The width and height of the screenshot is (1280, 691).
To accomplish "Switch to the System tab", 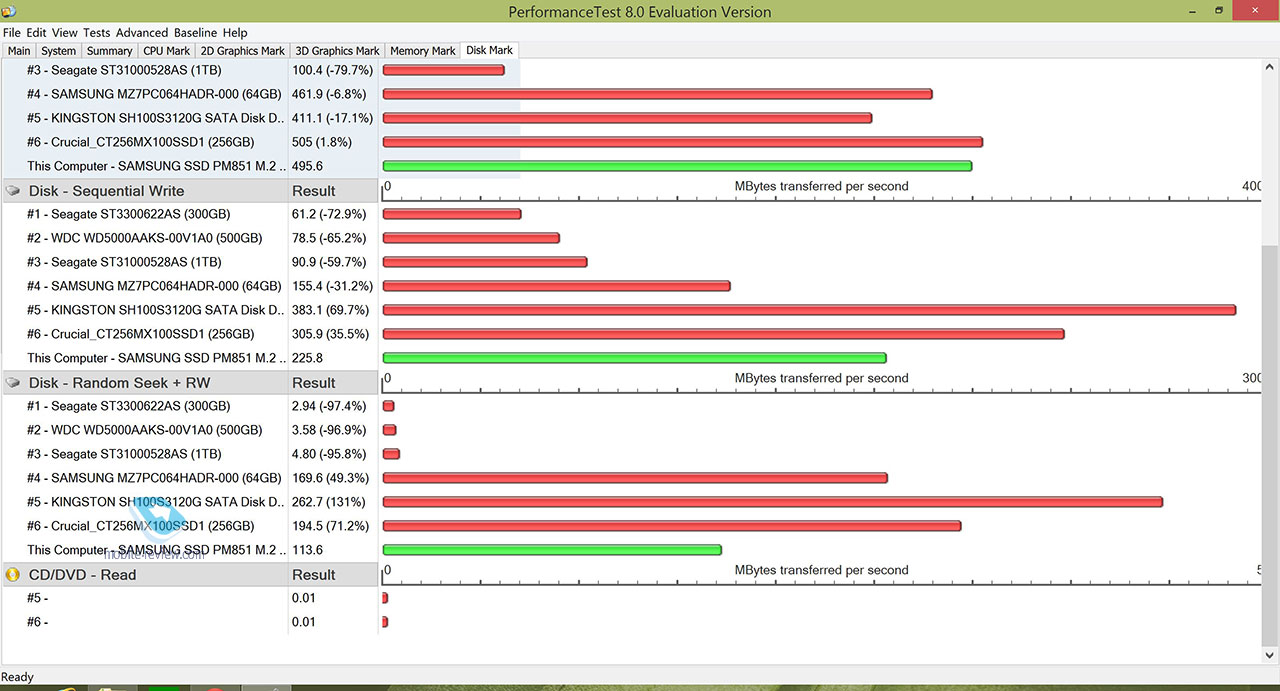I will coord(58,51).
